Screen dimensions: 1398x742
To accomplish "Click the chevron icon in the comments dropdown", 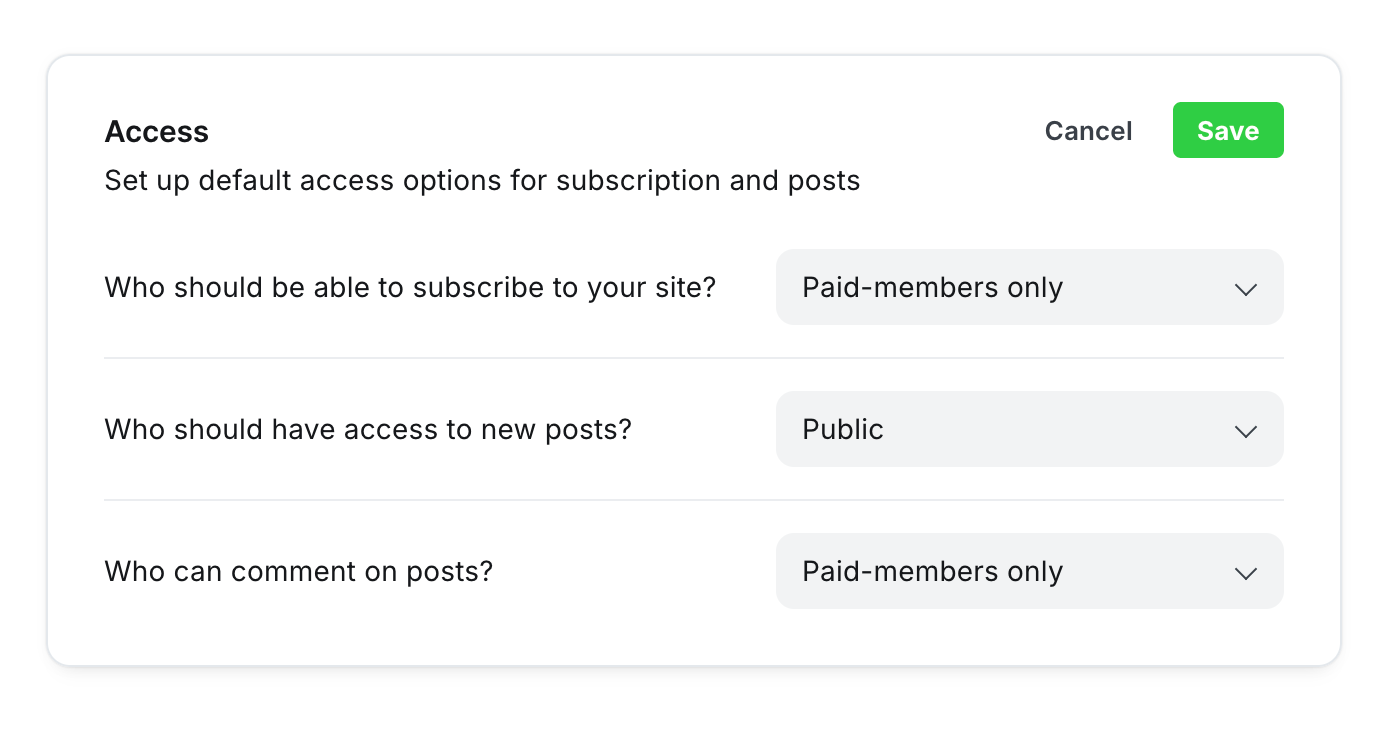I will (x=1245, y=573).
